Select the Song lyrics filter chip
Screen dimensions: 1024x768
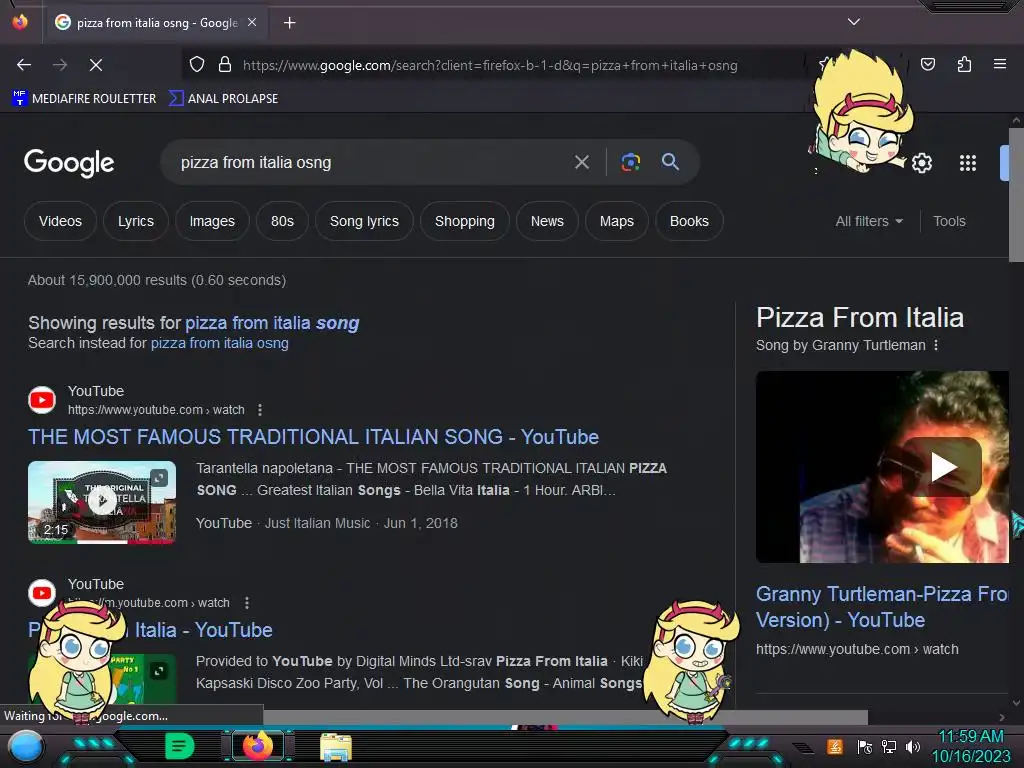tap(364, 221)
